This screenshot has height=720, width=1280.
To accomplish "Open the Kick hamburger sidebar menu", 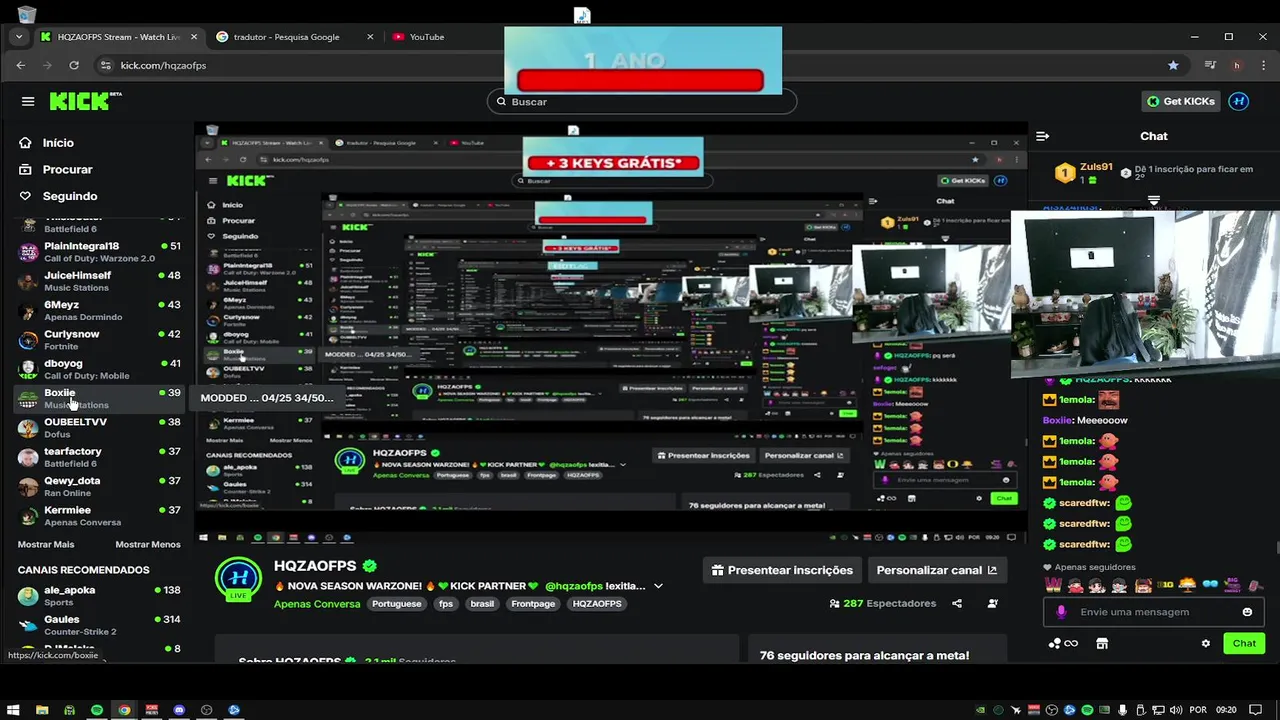I will click(28, 101).
